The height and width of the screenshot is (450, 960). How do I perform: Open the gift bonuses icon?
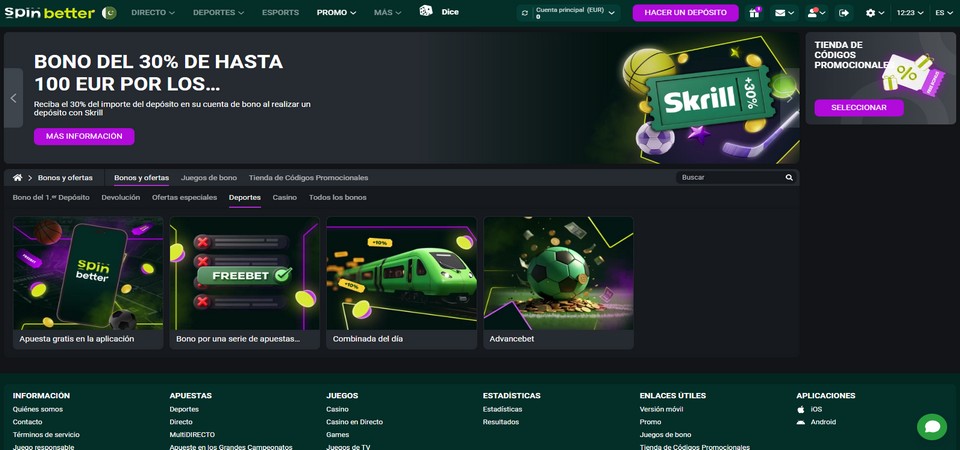pos(754,12)
